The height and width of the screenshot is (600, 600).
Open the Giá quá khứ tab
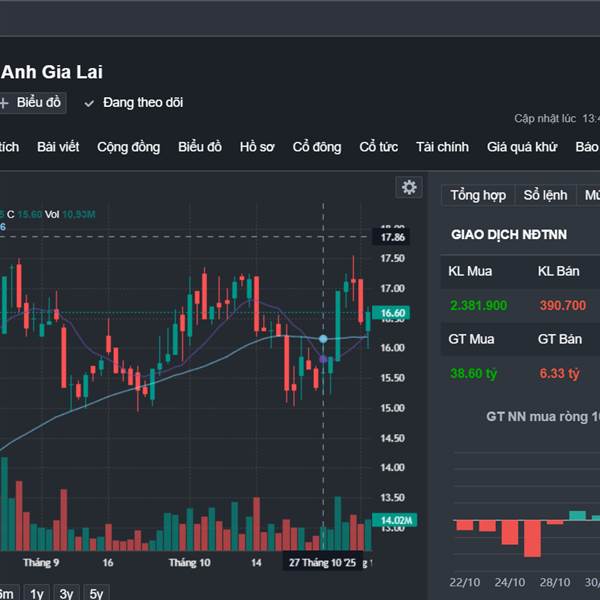point(522,147)
